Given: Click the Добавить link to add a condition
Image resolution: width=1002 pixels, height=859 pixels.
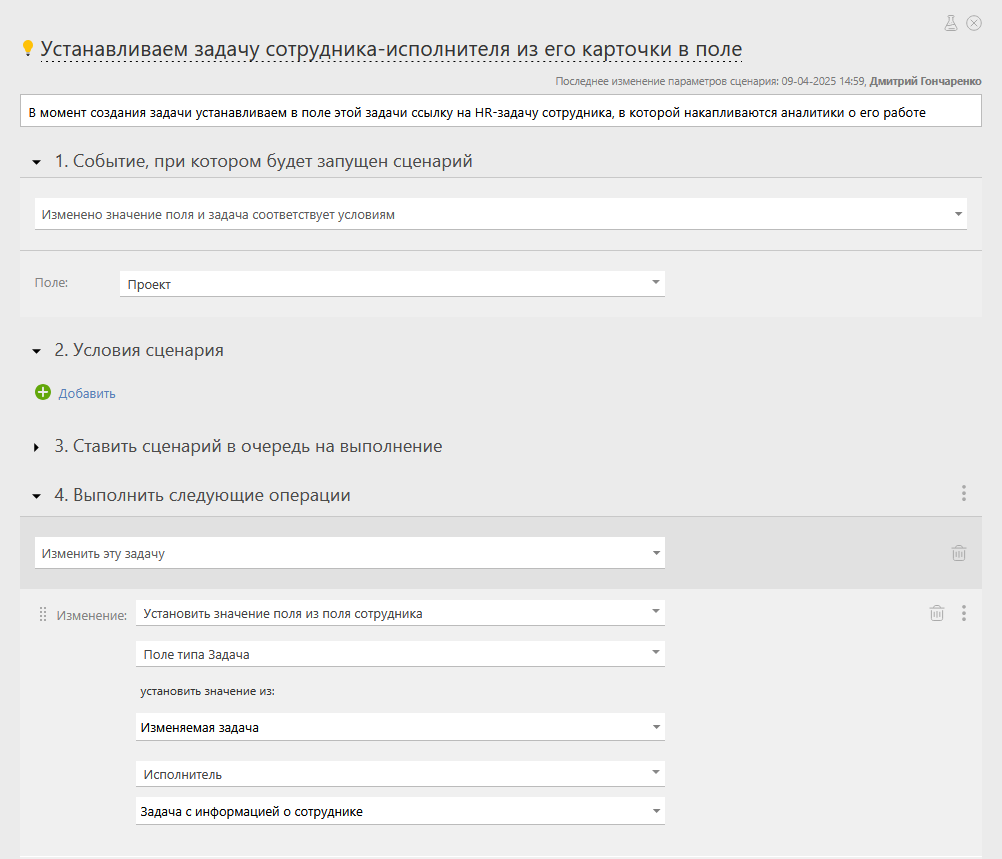Looking at the screenshot, I should tap(87, 393).
